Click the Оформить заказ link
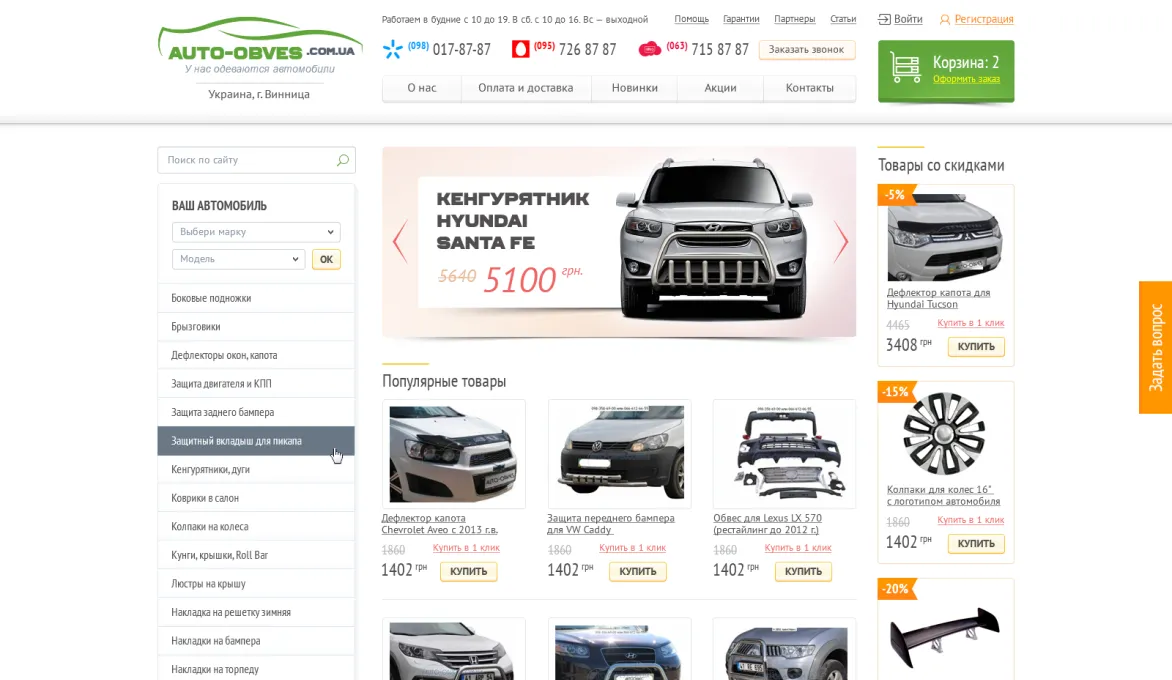The width and height of the screenshot is (1172, 680). (966, 79)
